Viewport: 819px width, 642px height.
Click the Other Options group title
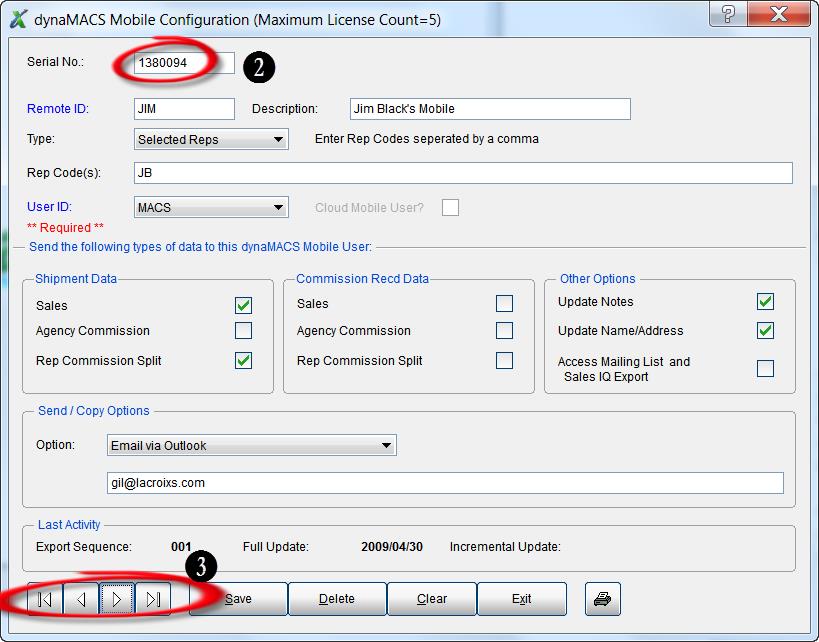pos(598,279)
